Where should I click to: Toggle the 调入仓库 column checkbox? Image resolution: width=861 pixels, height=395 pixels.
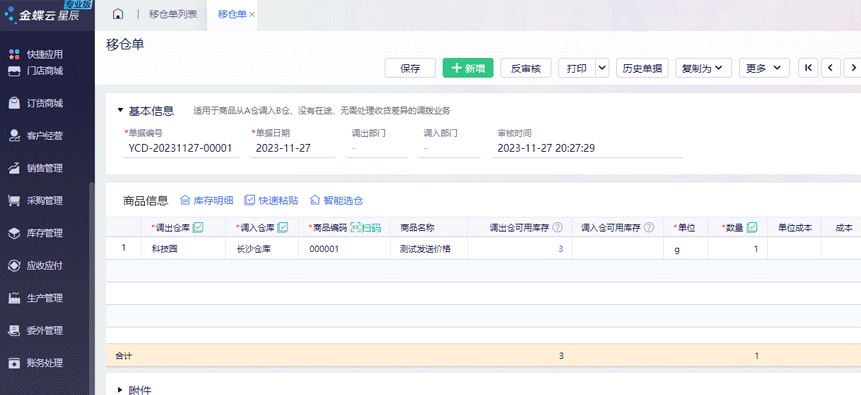[x=283, y=227]
